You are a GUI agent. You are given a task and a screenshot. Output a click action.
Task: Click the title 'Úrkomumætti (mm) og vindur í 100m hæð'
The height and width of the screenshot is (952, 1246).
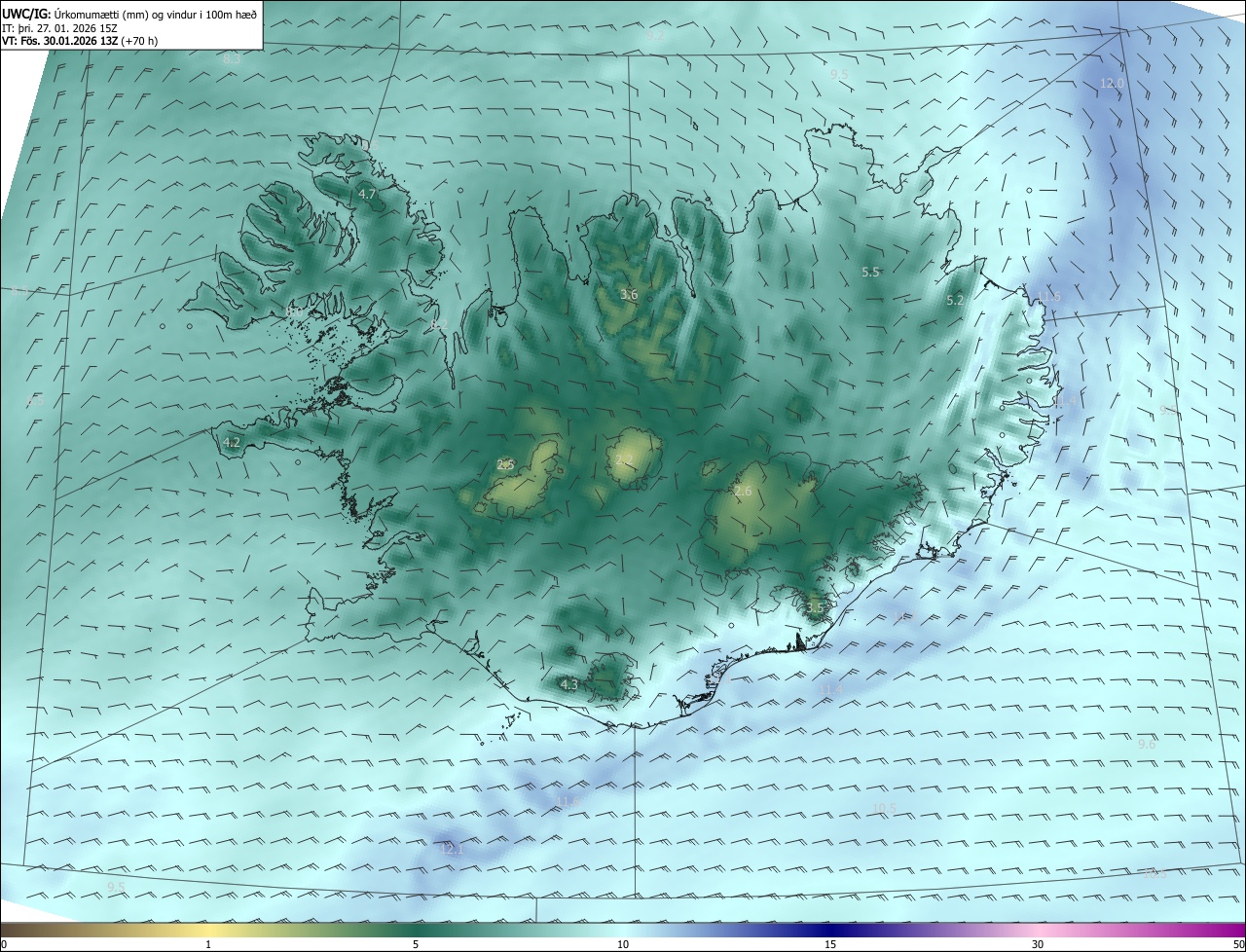pos(155,15)
